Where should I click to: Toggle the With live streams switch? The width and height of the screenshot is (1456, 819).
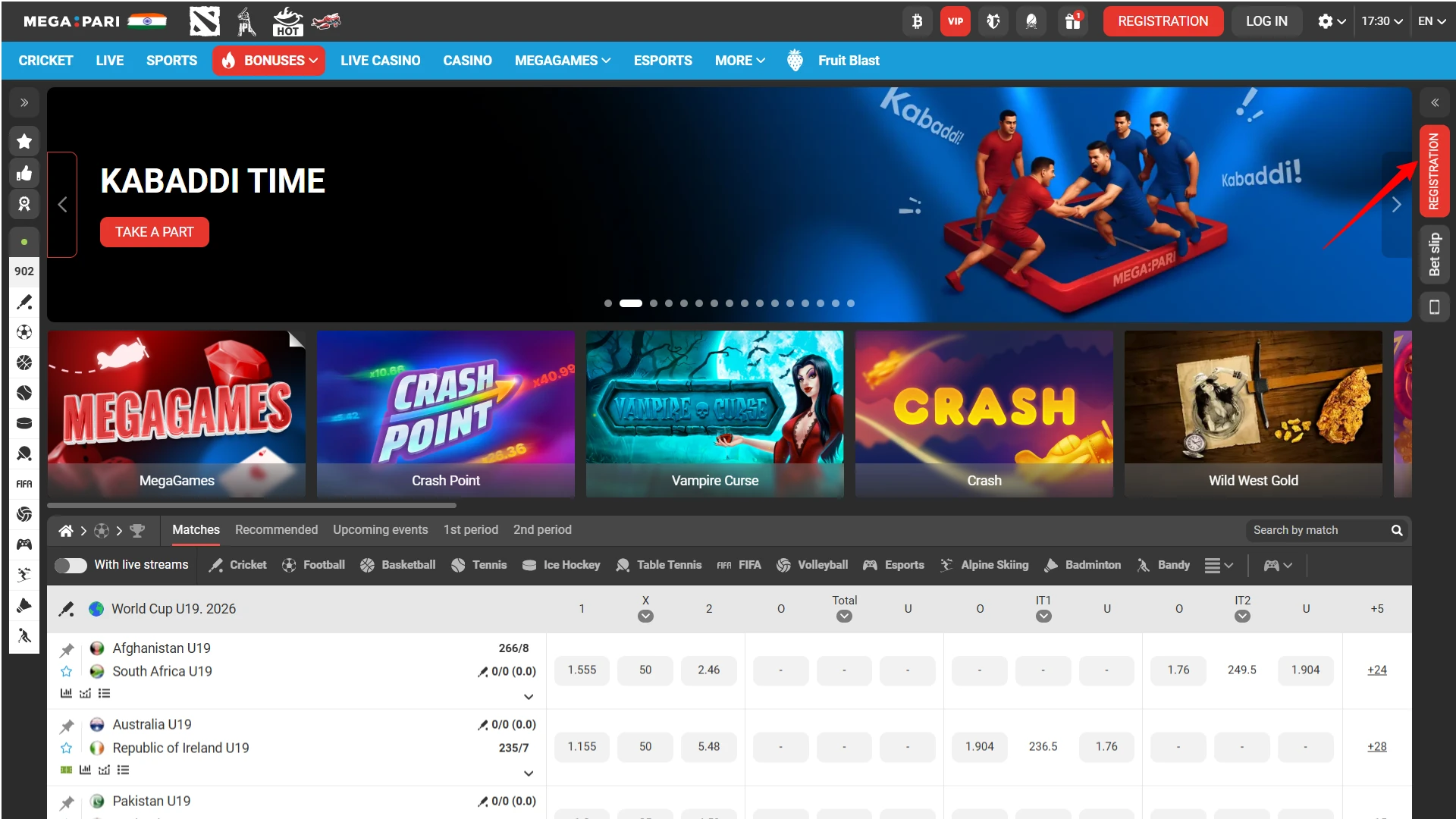(71, 565)
